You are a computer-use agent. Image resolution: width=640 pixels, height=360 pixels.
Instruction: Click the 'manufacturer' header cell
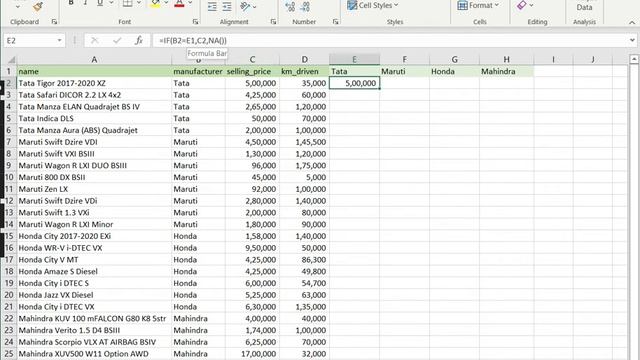198,71
